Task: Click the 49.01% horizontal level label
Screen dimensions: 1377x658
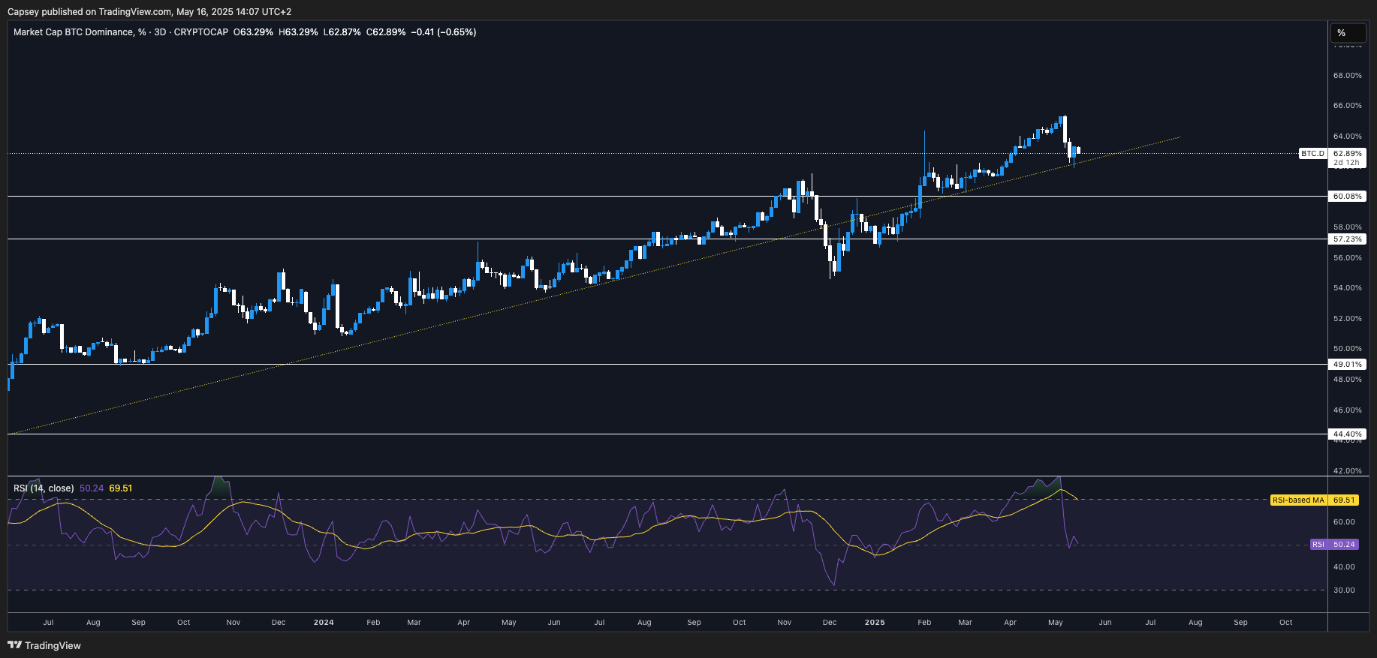Action: tap(1347, 365)
